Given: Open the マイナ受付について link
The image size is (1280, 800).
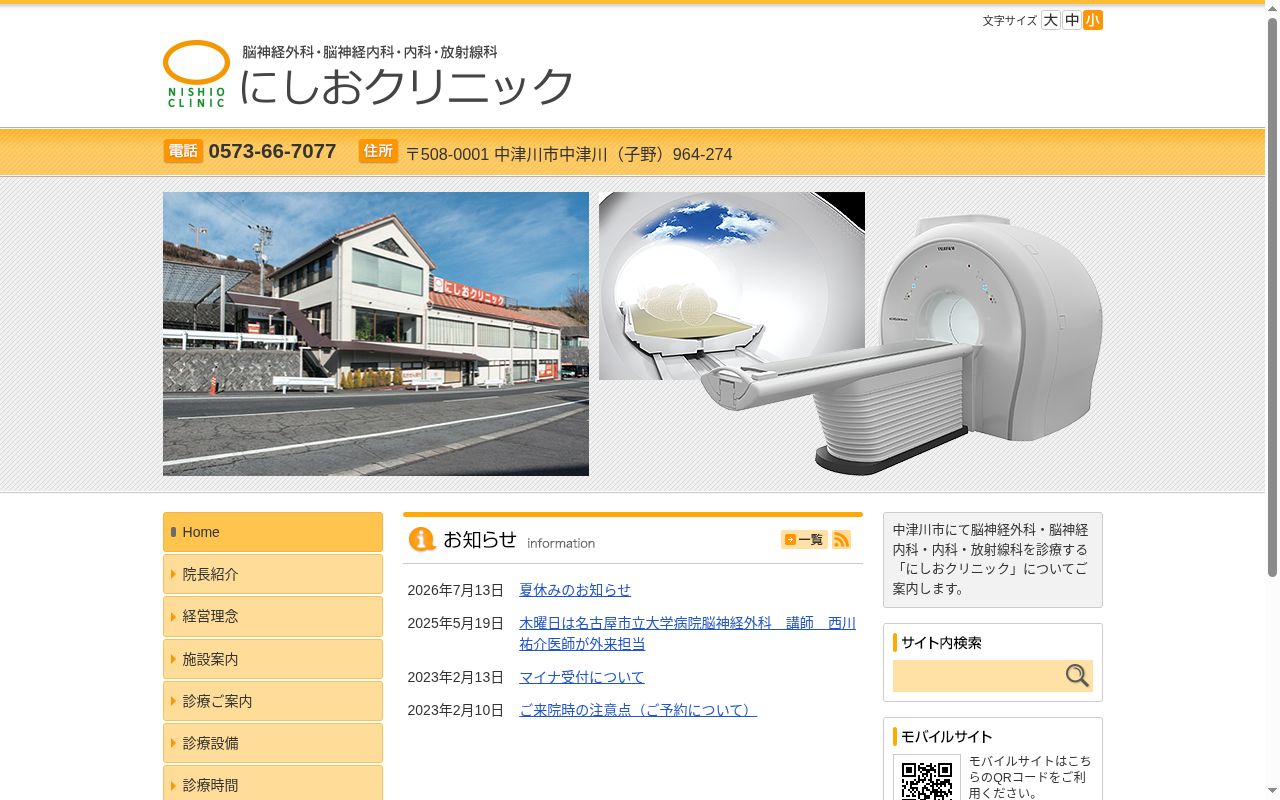Looking at the screenshot, I should 582,677.
